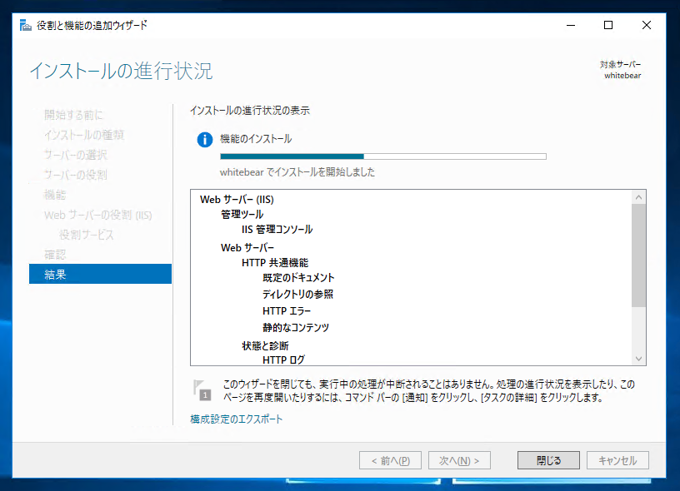Screen dimensions: 680x491
Task: Select the インストールの種類 sidebar step
Action: click(x=84, y=135)
